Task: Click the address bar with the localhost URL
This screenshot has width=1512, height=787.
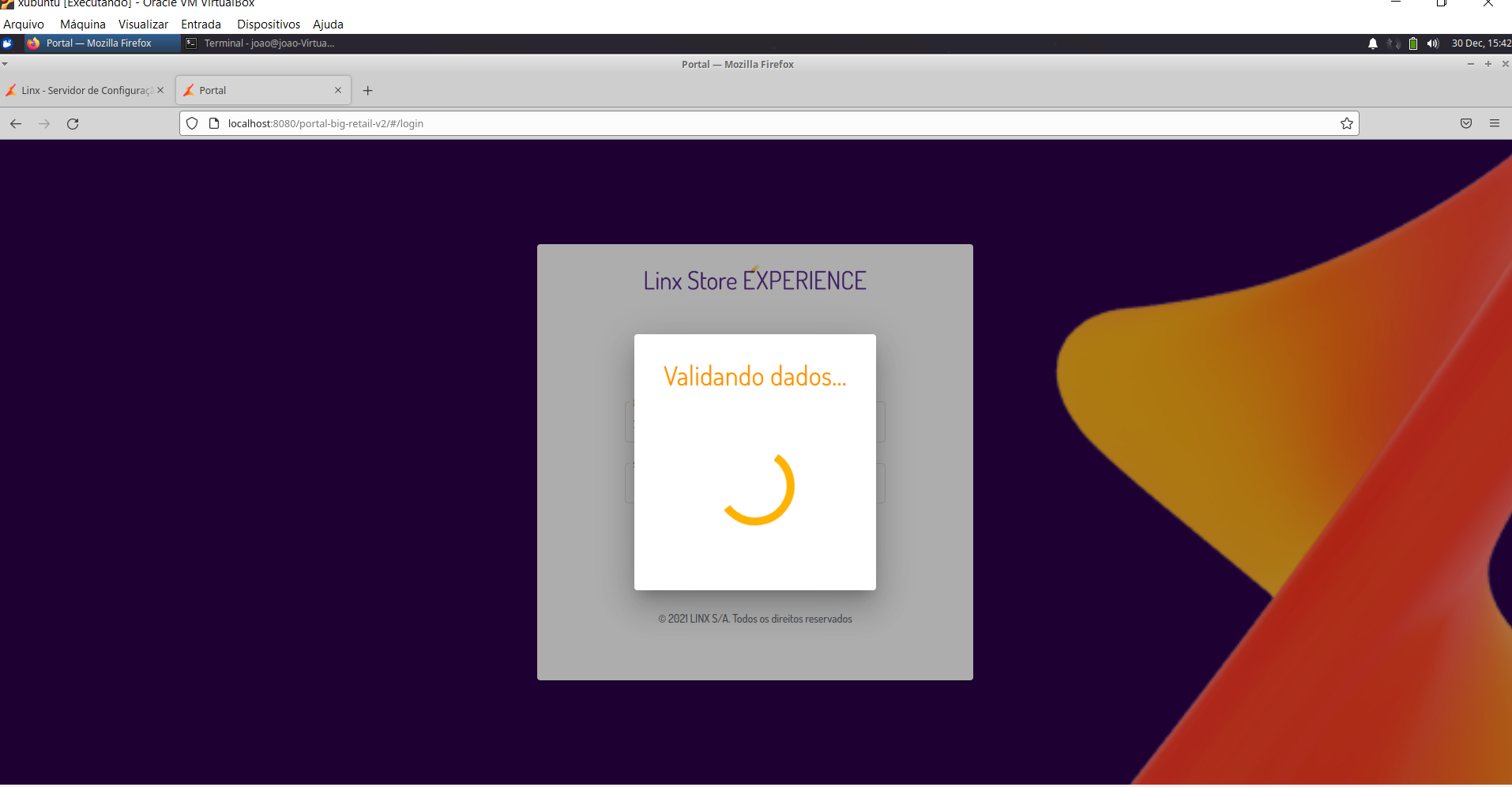Action: (x=769, y=123)
